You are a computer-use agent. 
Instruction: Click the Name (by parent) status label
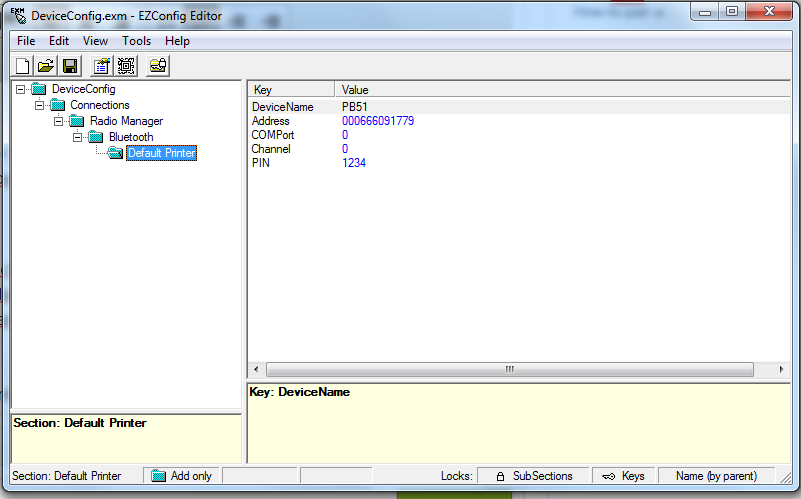pos(716,476)
